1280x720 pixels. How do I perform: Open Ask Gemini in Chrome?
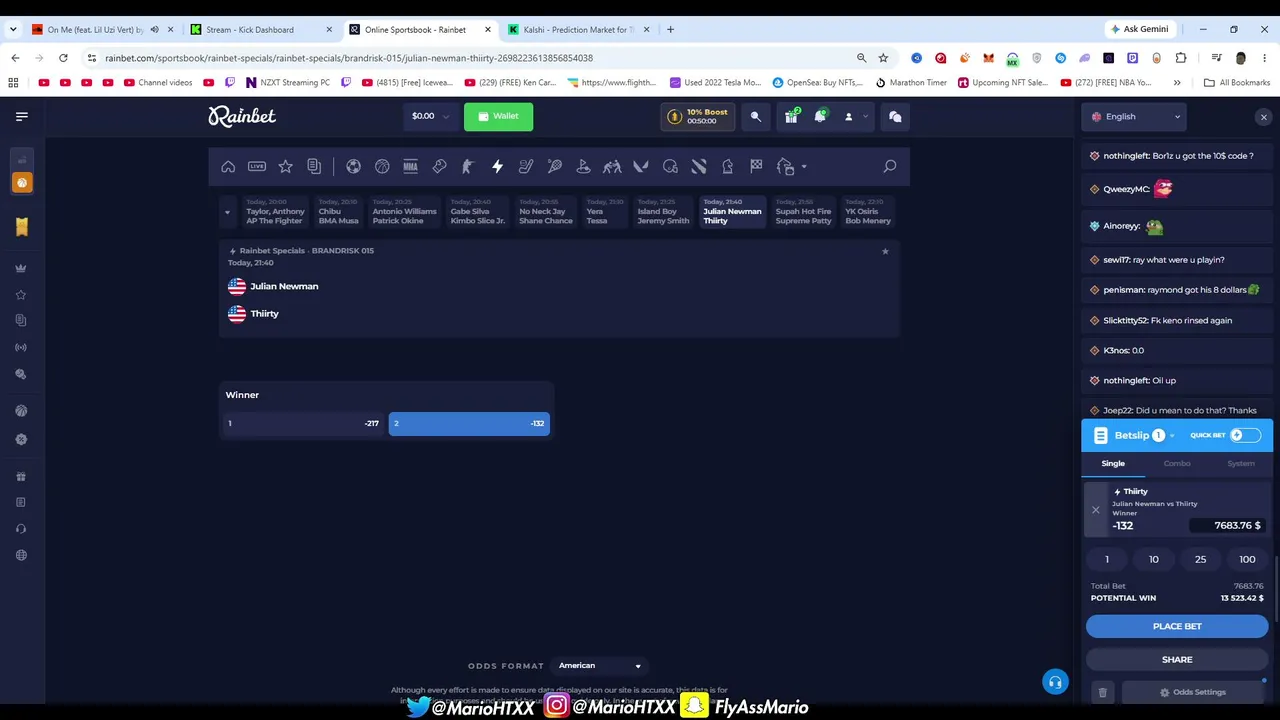point(1138,30)
